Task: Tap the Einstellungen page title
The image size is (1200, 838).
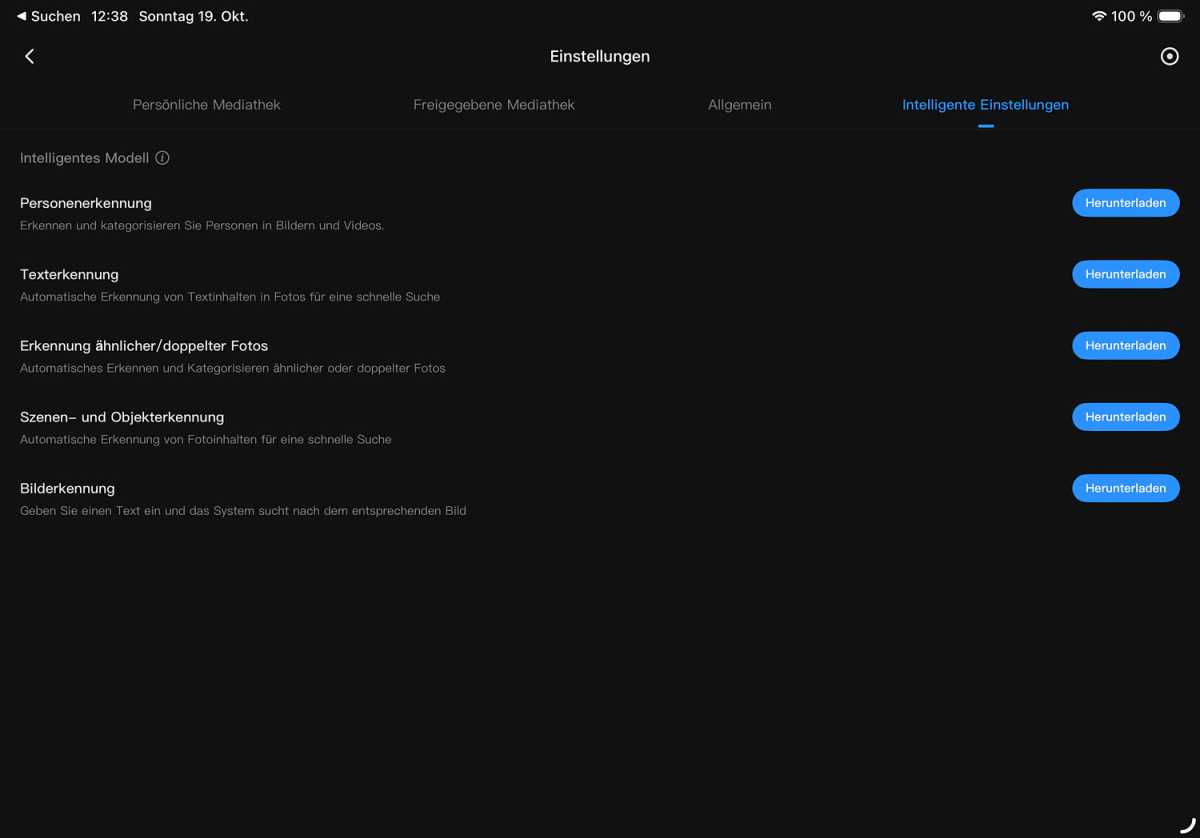Action: pyautogui.click(x=599, y=57)
